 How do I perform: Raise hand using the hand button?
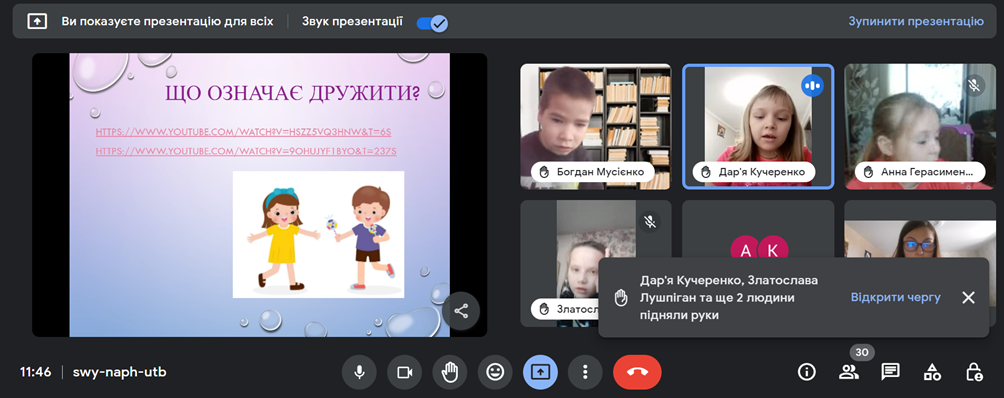pos(449,372)
